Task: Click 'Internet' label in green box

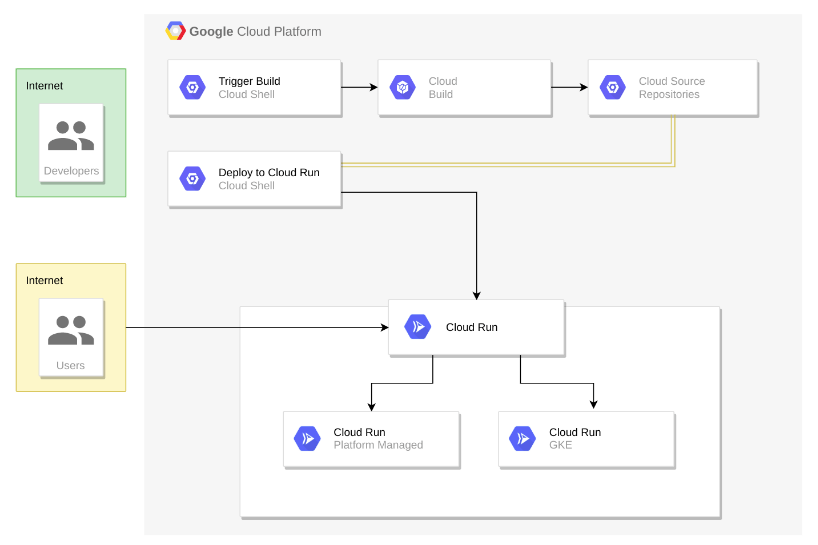Action: tap(44, 86)
